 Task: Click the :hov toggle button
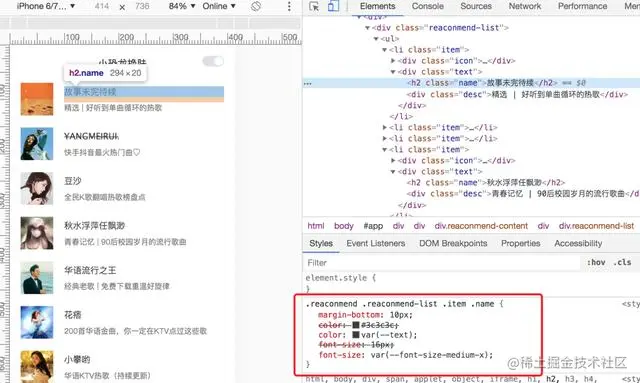596,263
